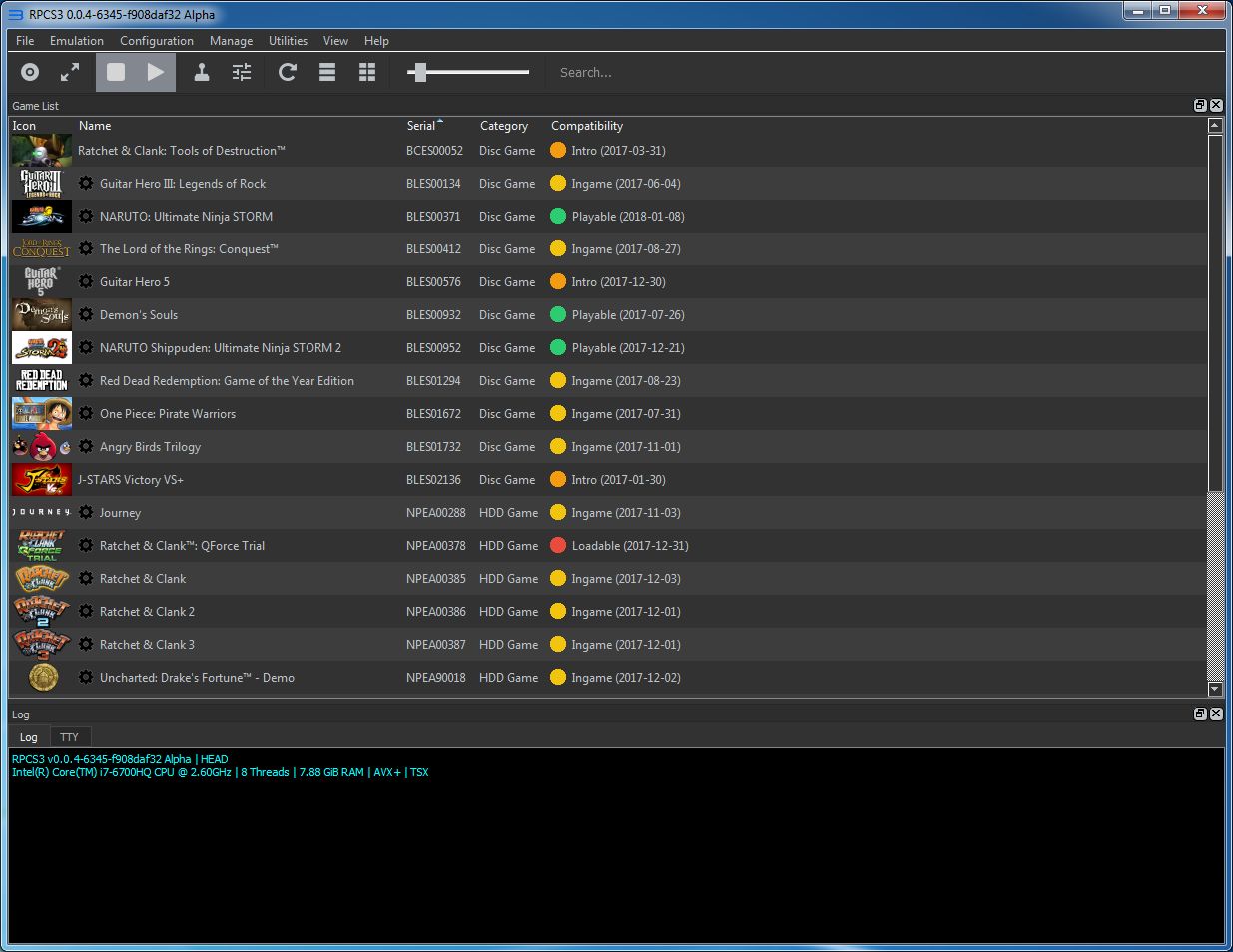This screenshot has height=952, width=1233.
Task: Click the icon size slider handle
Action: [x=420, y=72]
